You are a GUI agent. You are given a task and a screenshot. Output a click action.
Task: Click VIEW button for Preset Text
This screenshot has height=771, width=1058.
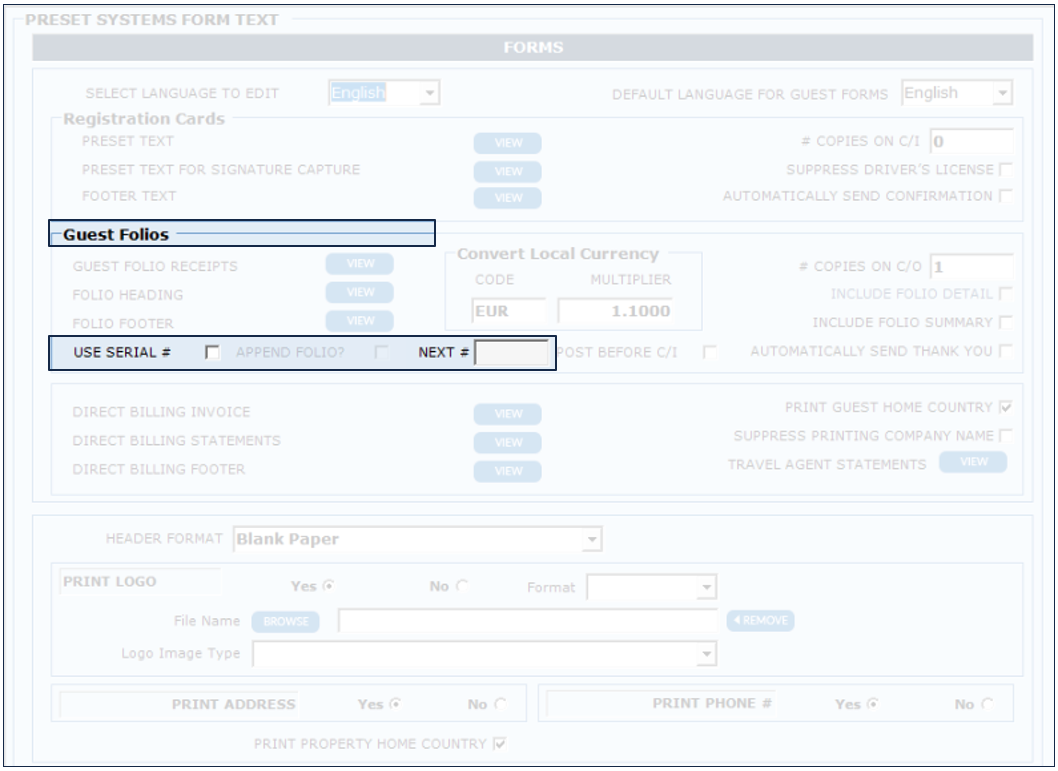pos(507,143)
